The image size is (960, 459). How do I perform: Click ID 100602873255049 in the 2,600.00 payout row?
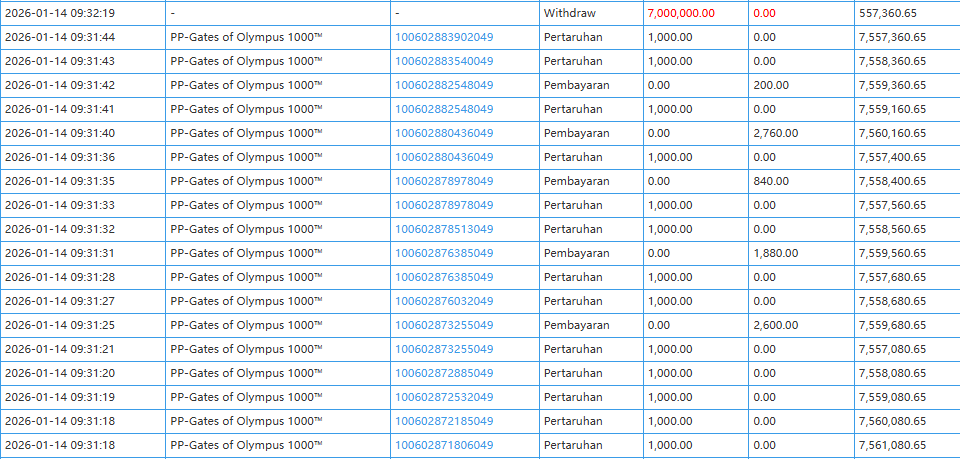(444, 325)
